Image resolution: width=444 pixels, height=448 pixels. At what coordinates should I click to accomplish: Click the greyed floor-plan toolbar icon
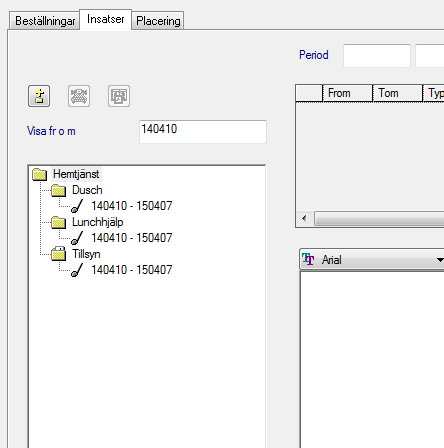click(119, 96)
